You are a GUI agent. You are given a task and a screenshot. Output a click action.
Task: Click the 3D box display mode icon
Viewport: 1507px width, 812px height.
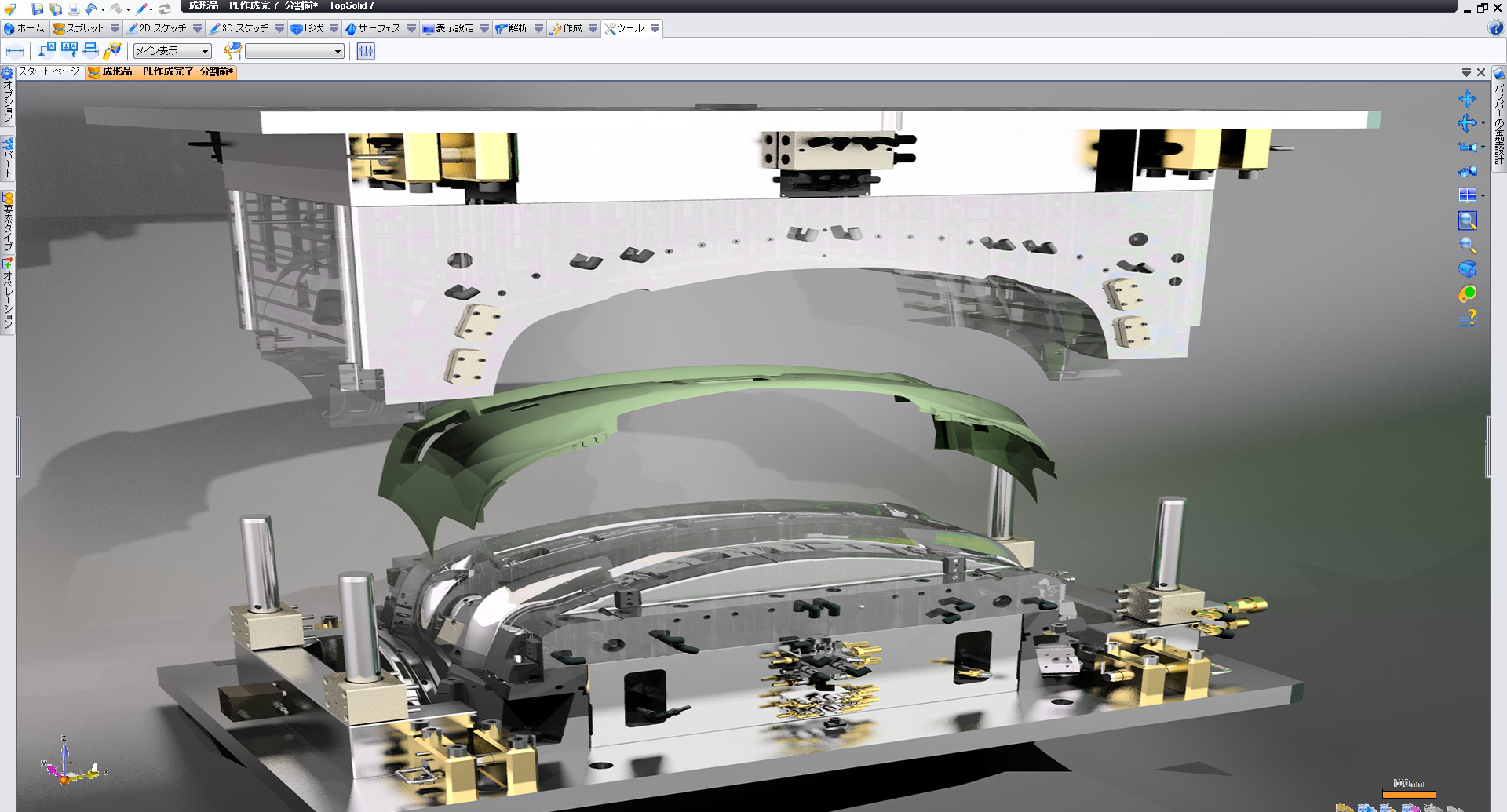coord(1467,269)
